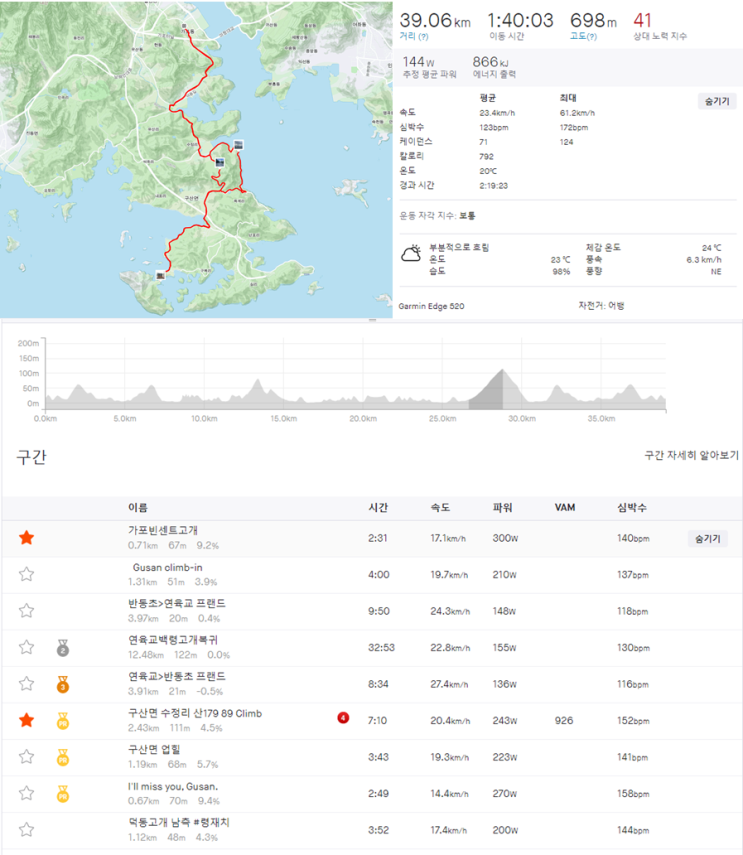Click the 1:40:03 moving time value

pyautogui.click(x=520, y=21)
